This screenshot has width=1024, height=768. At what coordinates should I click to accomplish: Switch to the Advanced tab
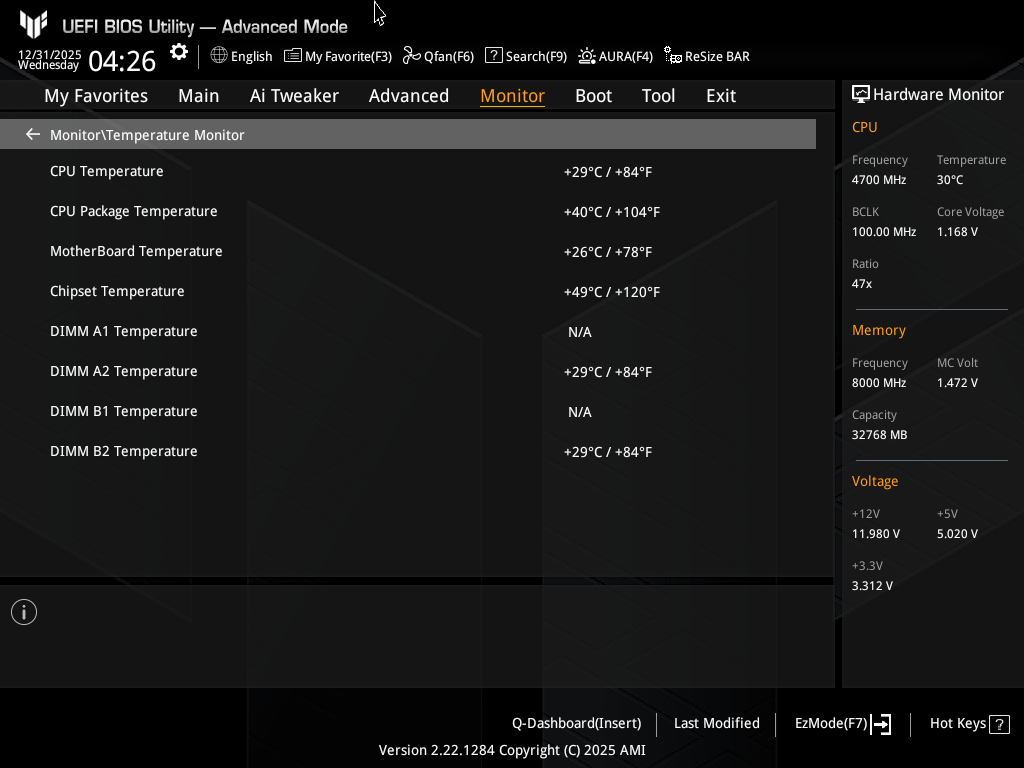click(x=408, y=96)
